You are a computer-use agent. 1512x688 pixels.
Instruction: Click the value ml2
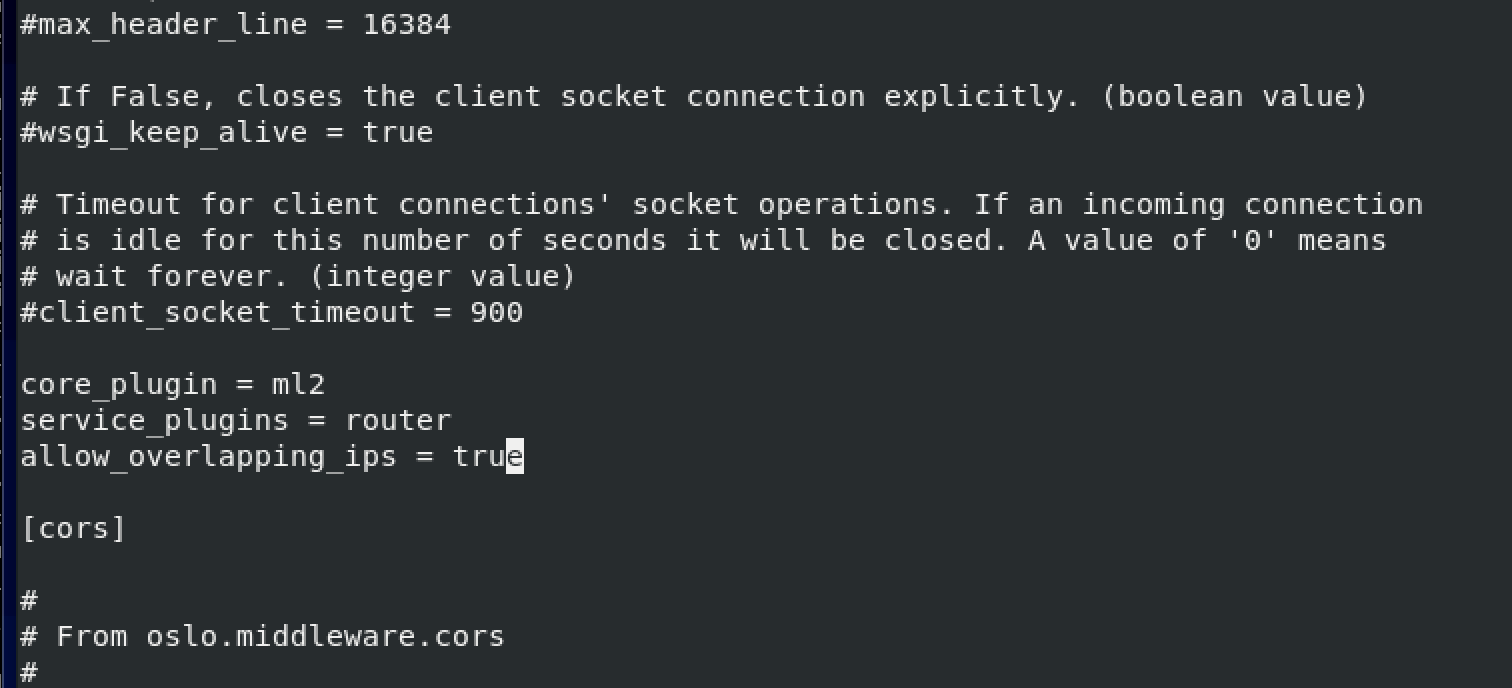299,385
